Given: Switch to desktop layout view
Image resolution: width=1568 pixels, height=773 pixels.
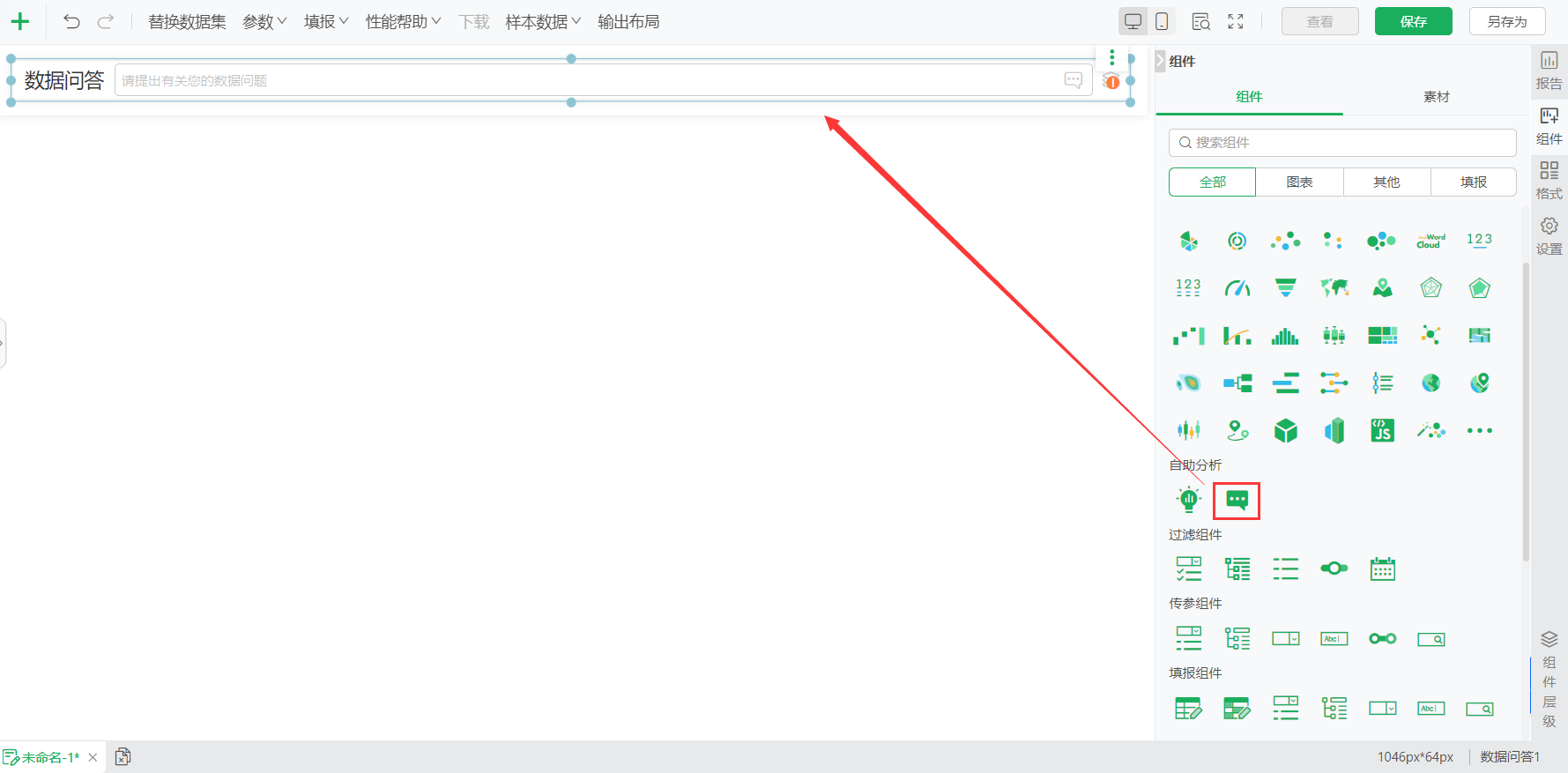Looking at the screenshot, I should coord(1133,22).
